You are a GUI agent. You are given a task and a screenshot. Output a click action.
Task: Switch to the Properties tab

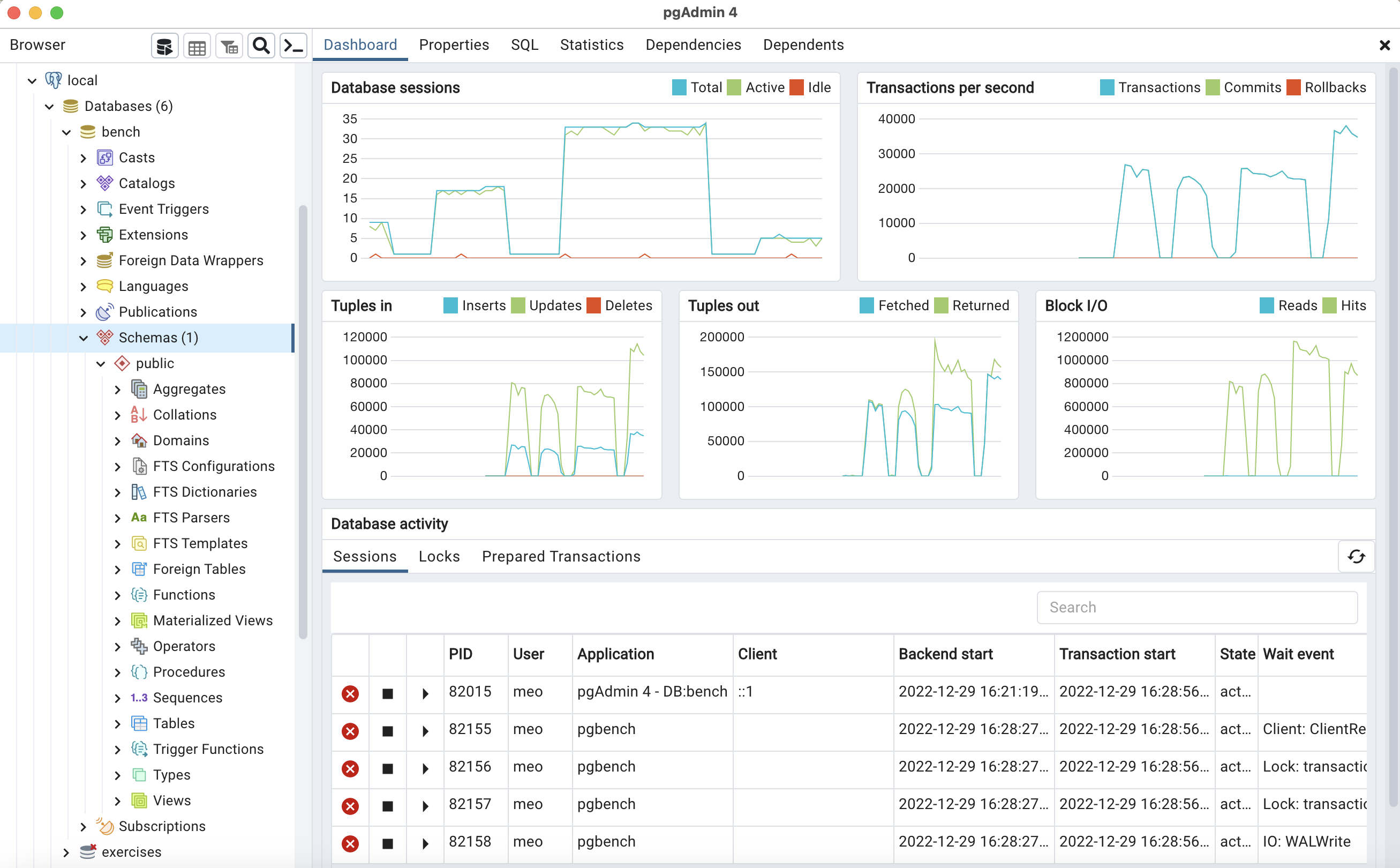454,45
